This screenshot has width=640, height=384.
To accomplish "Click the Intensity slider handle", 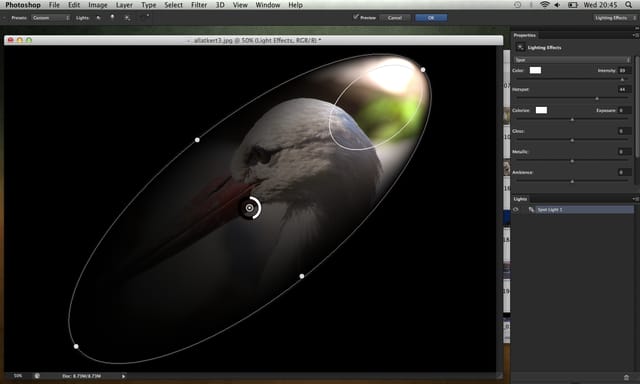I will [x=622, y=79].
